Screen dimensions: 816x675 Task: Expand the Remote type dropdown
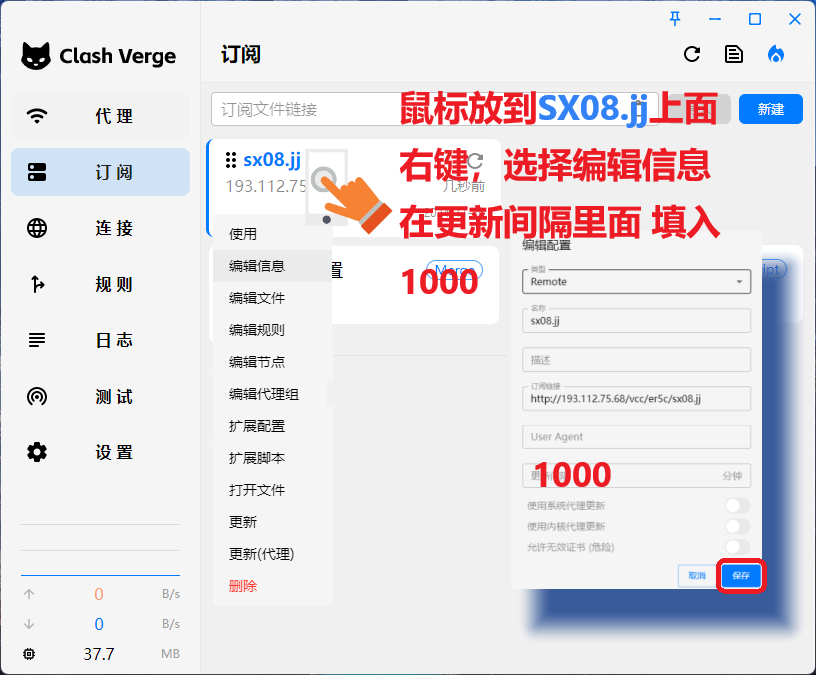coord(636,282)
